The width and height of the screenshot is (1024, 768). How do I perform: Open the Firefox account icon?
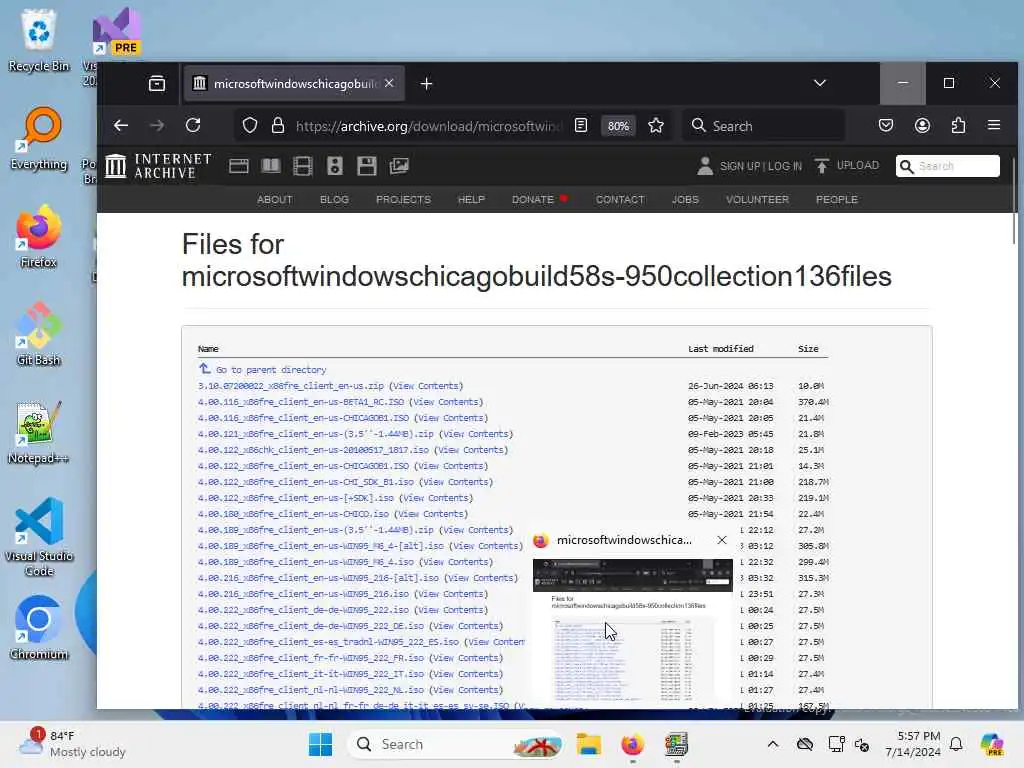[922, 125]
